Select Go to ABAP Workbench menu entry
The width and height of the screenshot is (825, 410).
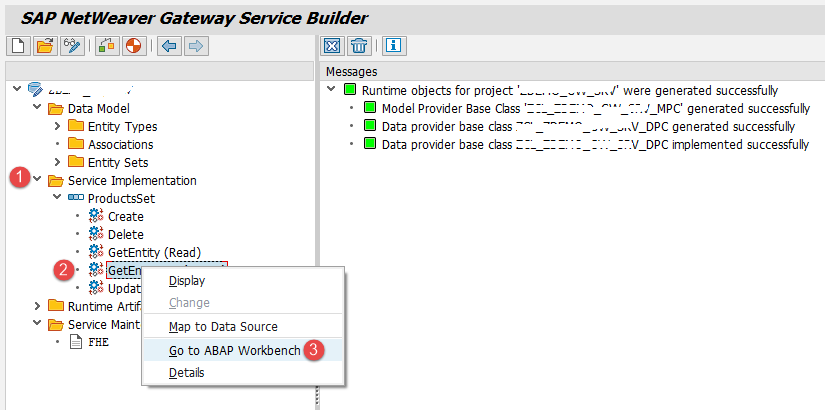244,350
